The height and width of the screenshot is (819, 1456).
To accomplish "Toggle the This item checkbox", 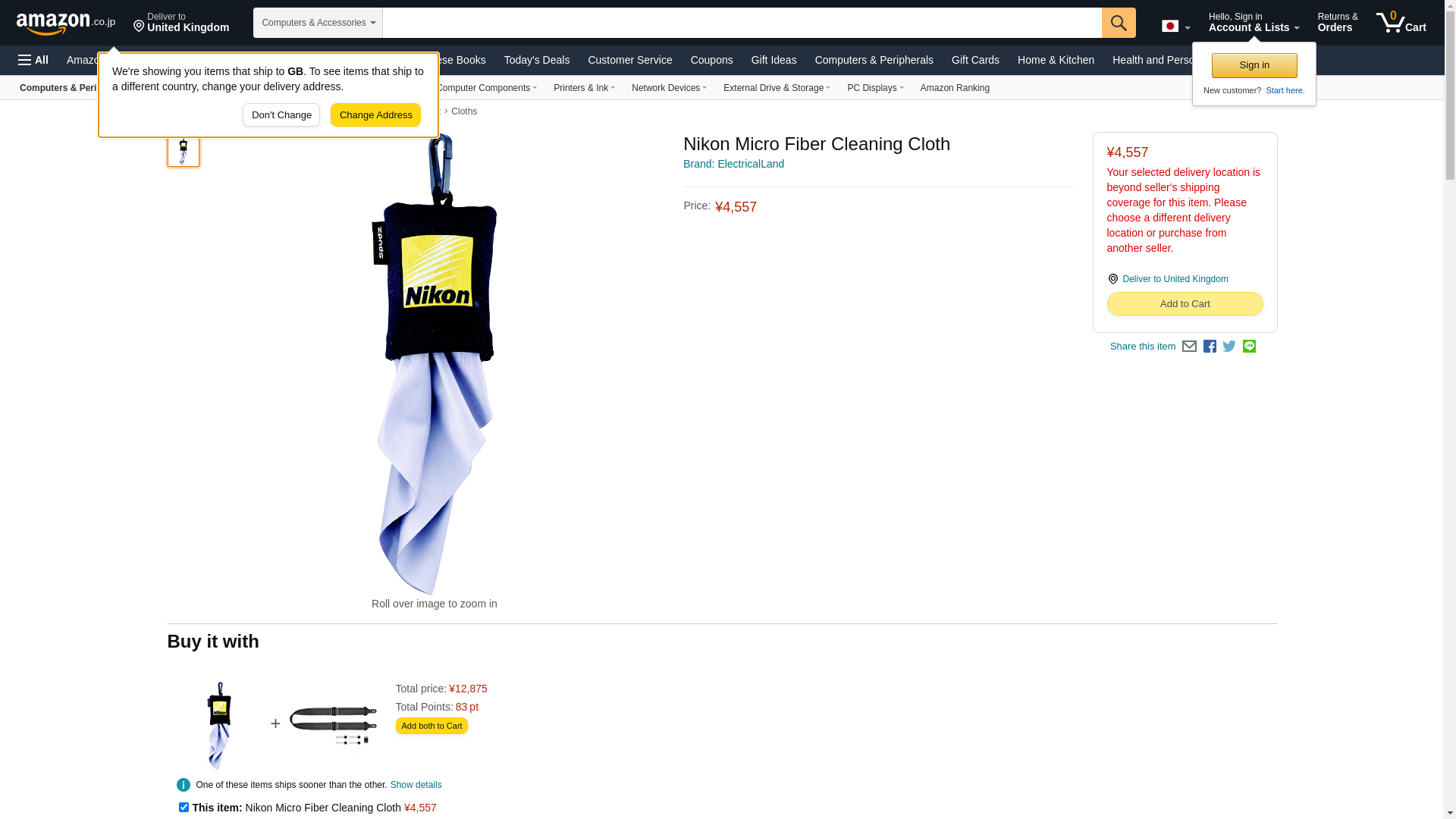I will 184,808.
